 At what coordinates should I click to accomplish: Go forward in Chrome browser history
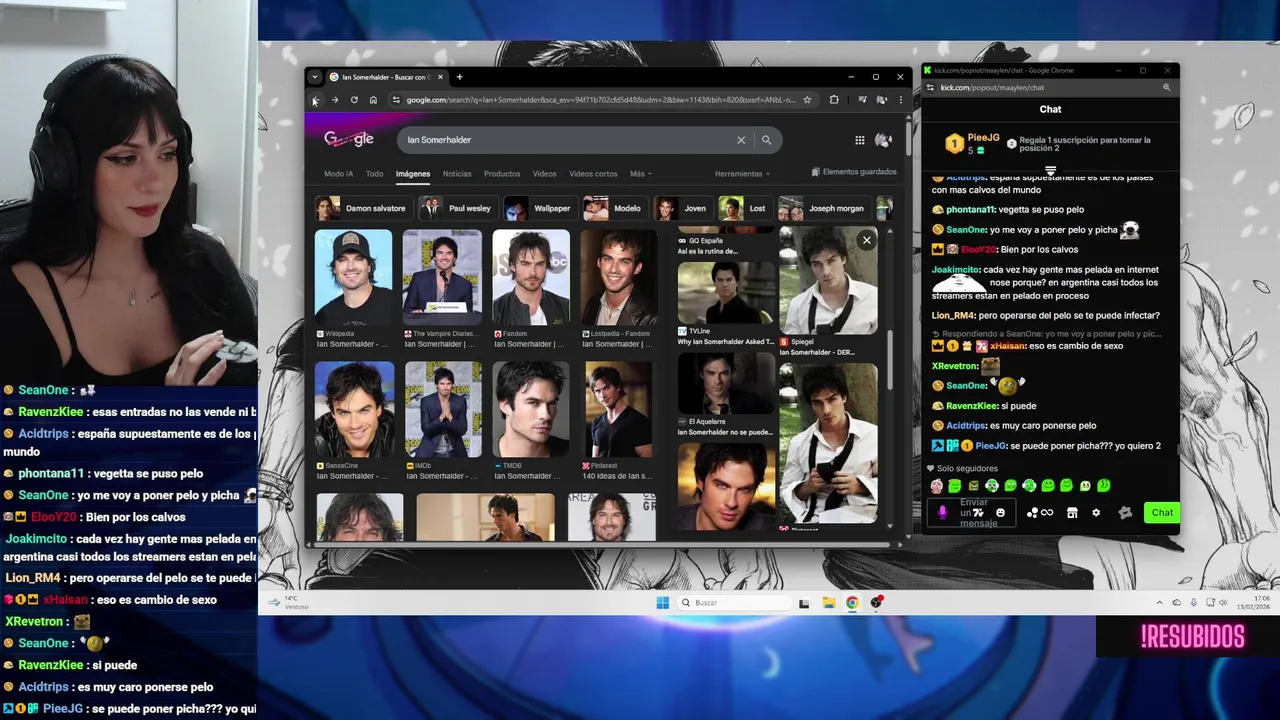click(335, 100)
